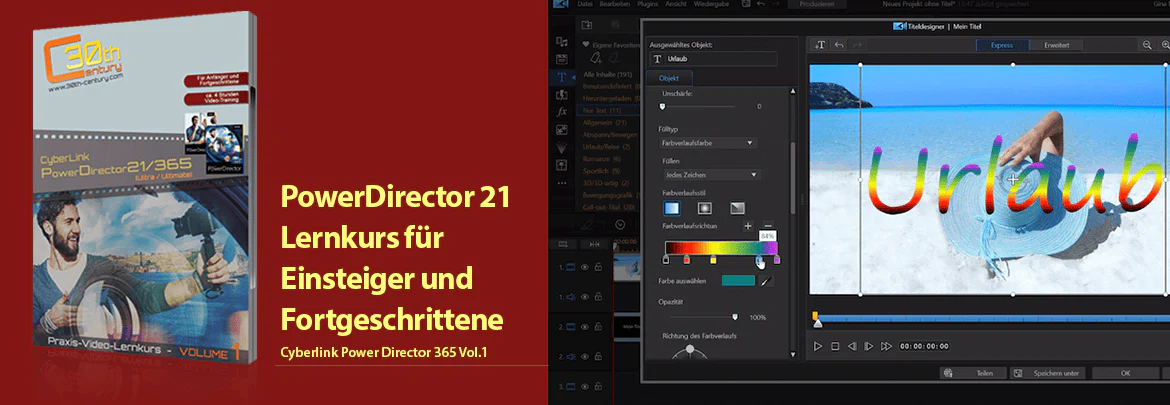Image resolution: width=1170 pixels, height=405 pixels.
Task: Click the OK button
Action: coord(1125,373)
